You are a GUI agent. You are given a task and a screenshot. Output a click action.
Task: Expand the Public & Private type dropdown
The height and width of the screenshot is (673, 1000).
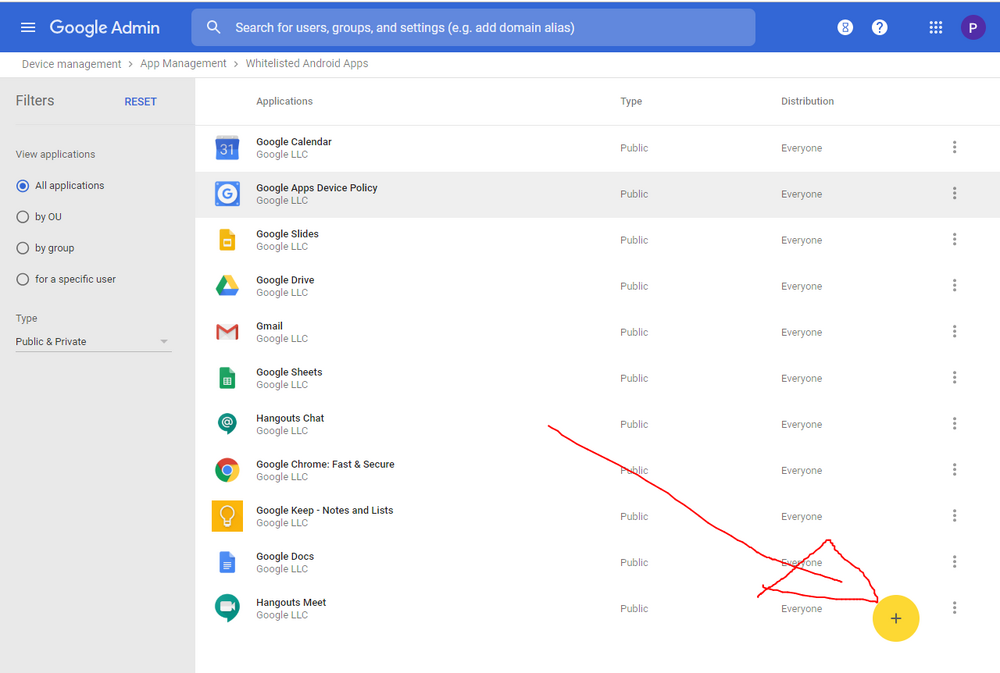click(93, 342)
